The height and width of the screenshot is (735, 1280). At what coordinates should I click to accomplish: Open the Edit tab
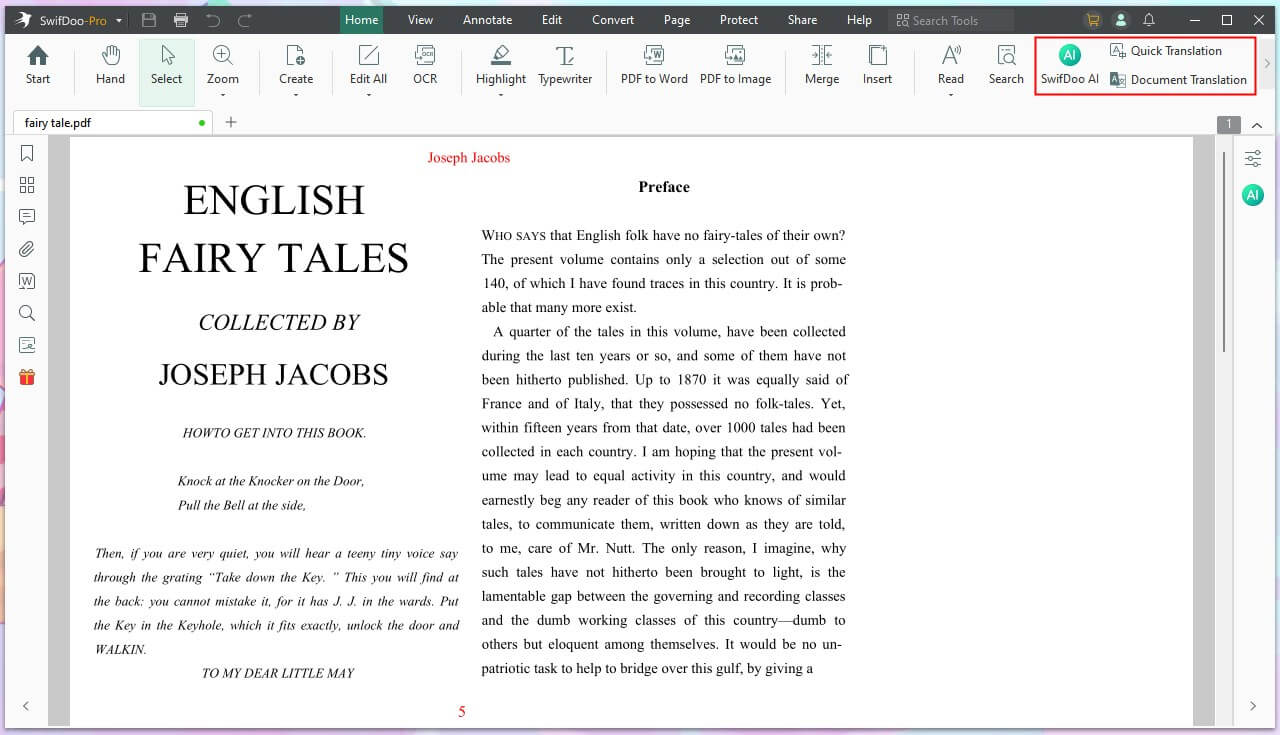[552, 20]
